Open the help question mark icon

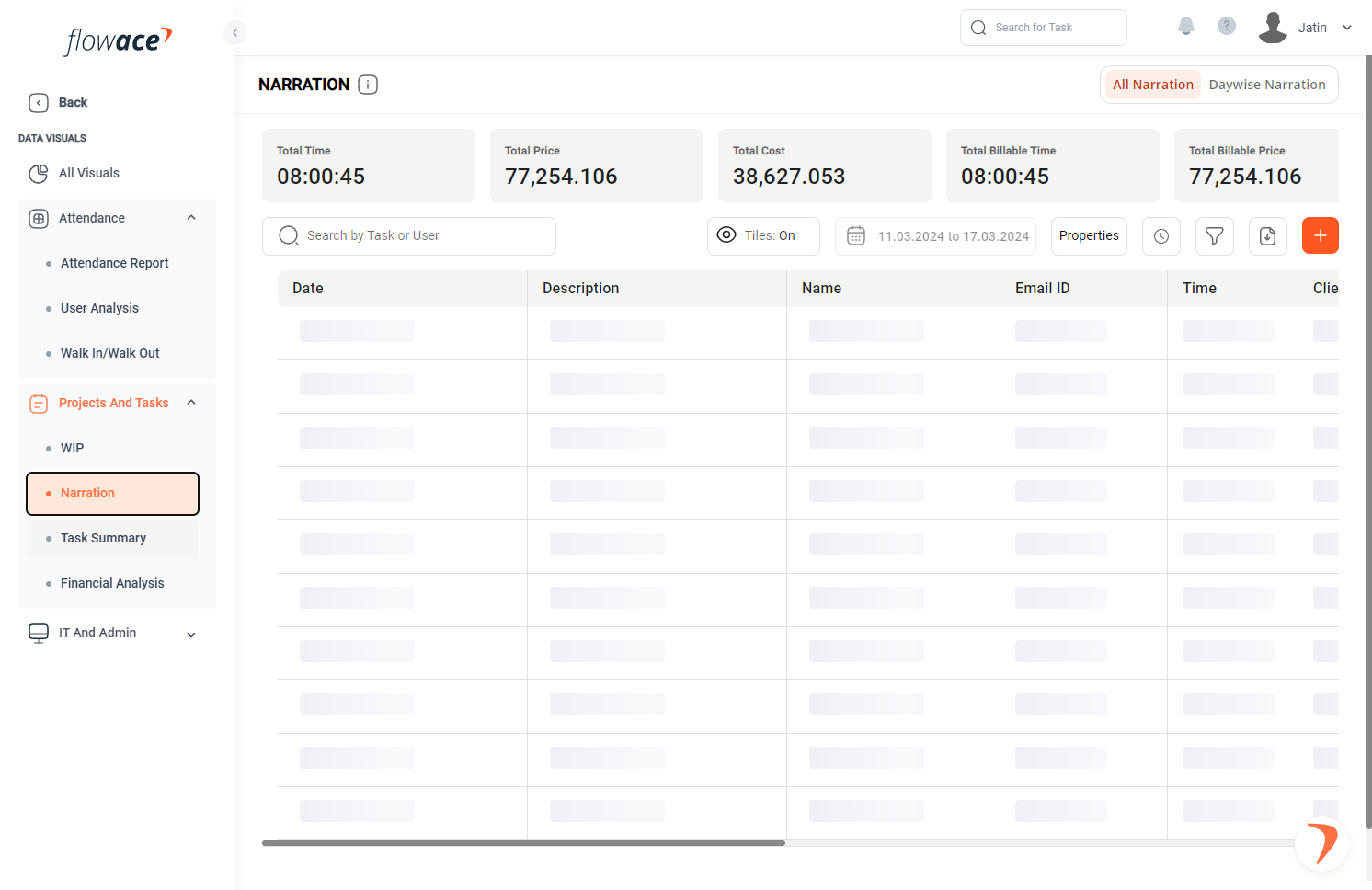[x=1227, y=26]
